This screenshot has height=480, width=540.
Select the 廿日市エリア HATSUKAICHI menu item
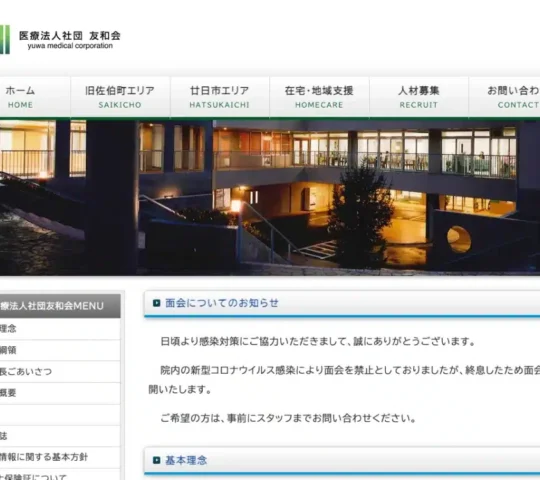(219, 97)
